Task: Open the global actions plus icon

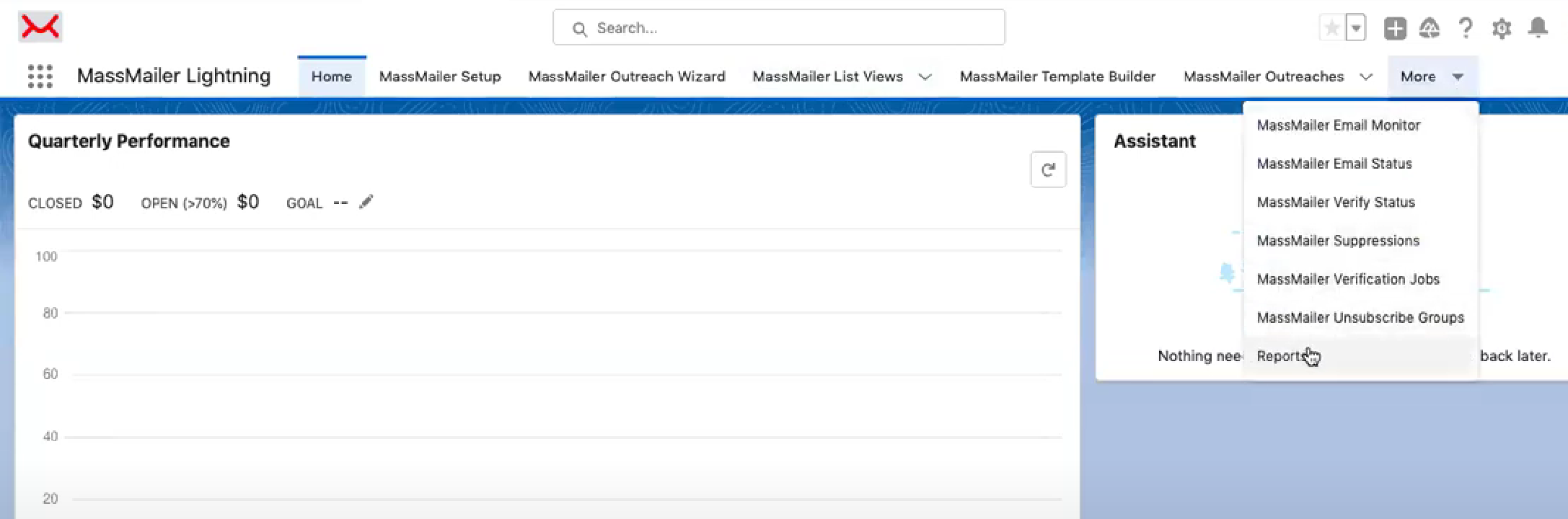Action: pyautogui.click(x=1395, y=28)
